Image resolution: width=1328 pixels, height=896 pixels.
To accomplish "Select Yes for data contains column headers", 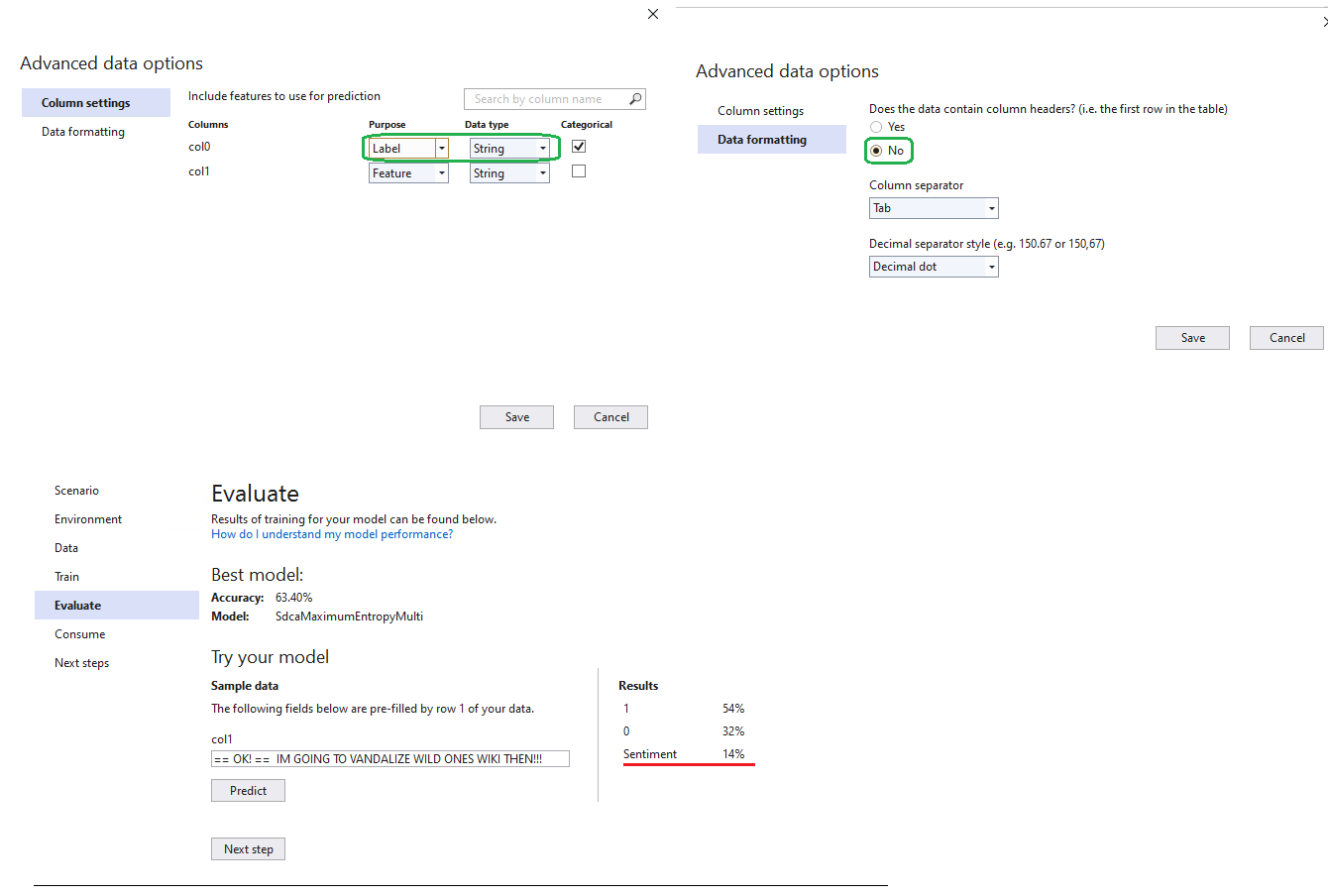I will pos(875,126).
